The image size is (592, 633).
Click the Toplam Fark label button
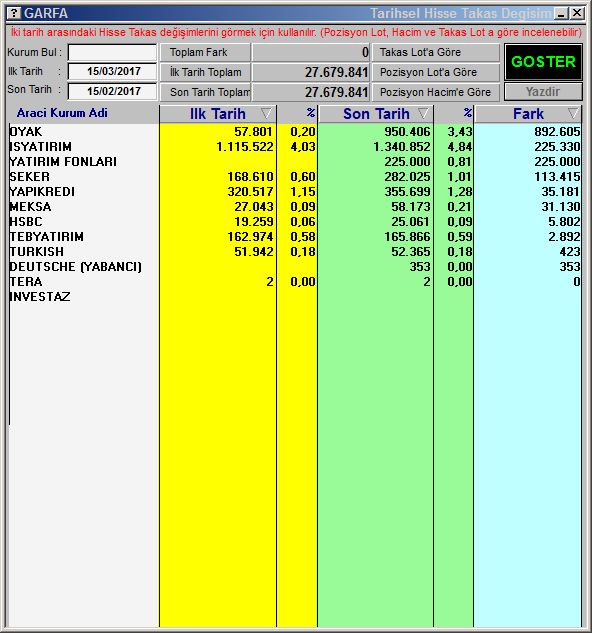pos(205,52)
